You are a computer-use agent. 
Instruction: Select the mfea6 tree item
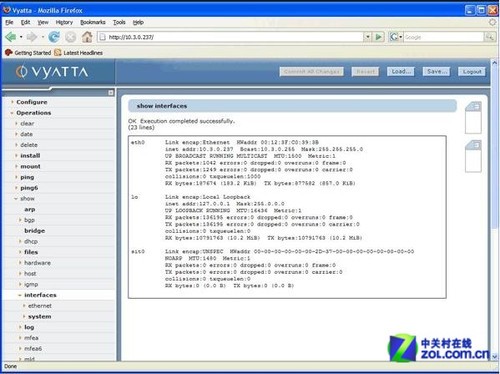click(x=33, y=349)
